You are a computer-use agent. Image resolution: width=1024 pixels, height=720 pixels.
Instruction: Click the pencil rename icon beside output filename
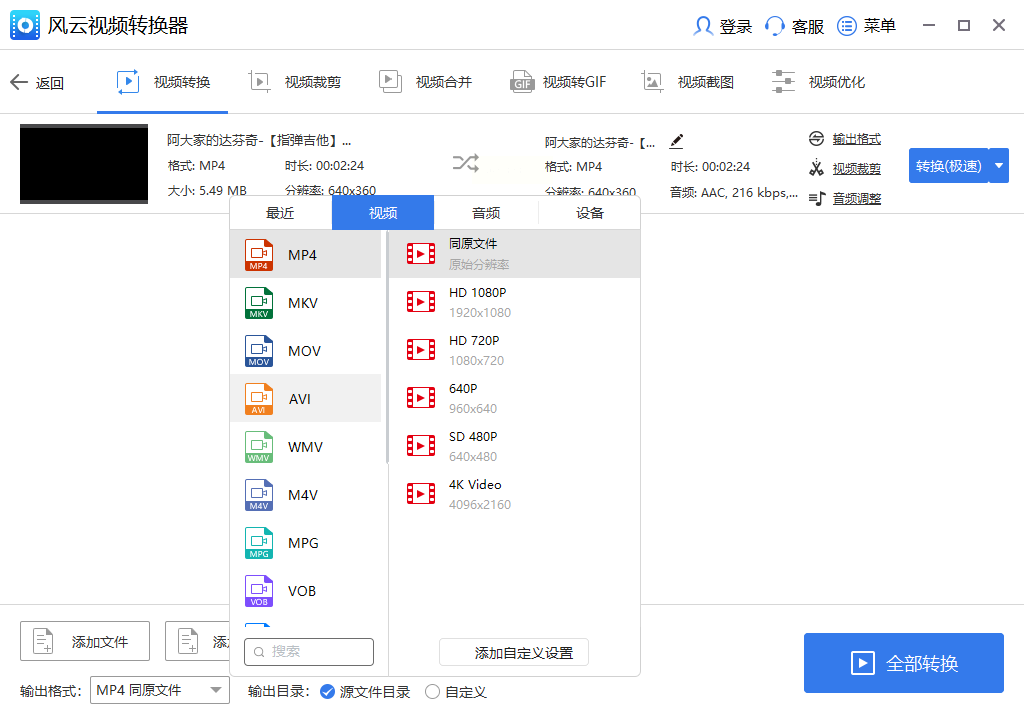click(x=677, y=141)
